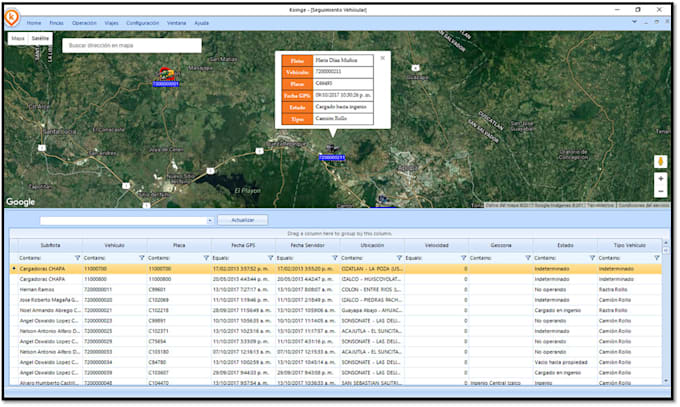The height and width of the screenshot is (407, 680).
Task: Zoom in the map with plus button
Action: click(660, 179)
